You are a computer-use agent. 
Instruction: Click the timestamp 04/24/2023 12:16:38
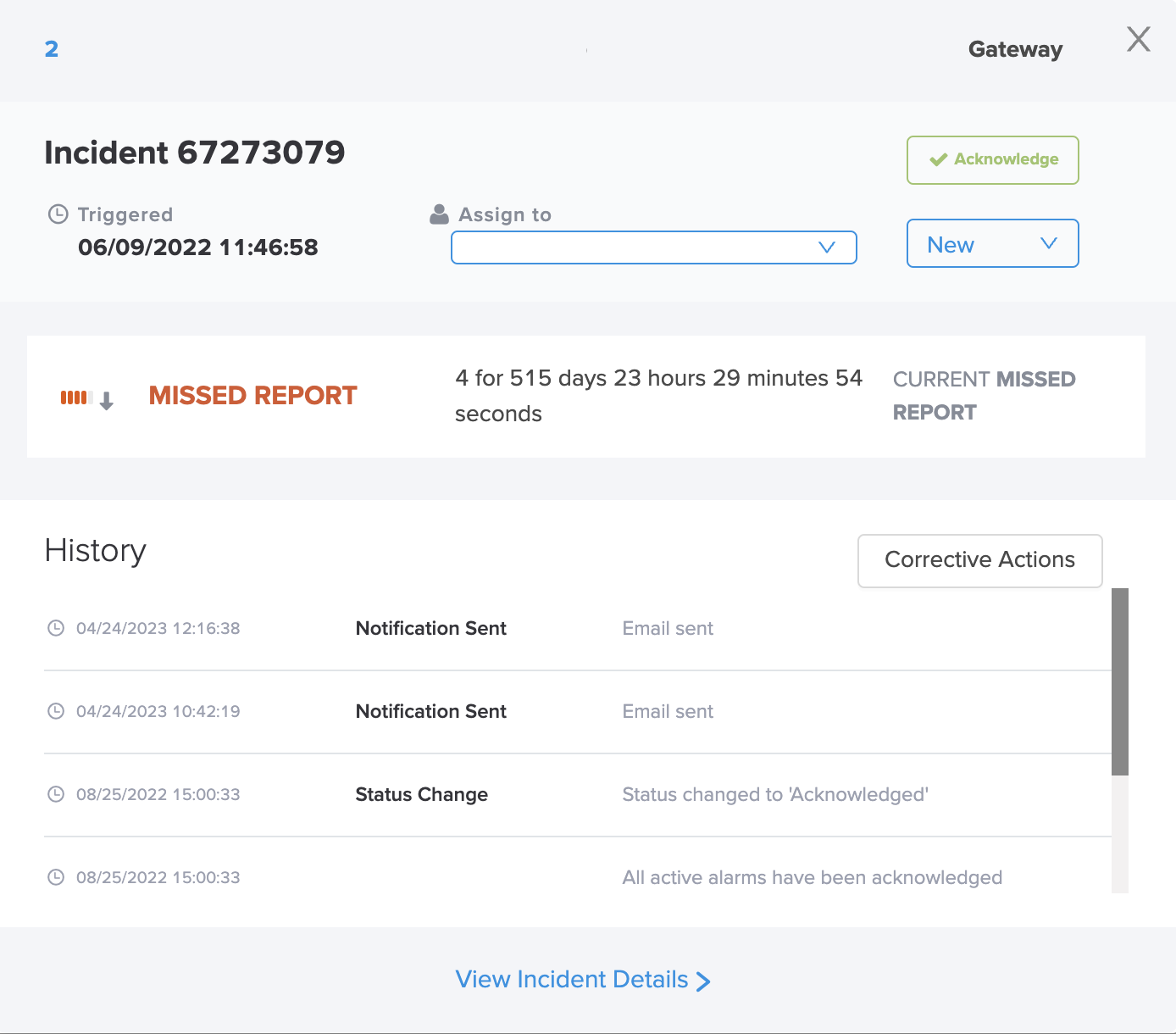click(x=158, y=629)
